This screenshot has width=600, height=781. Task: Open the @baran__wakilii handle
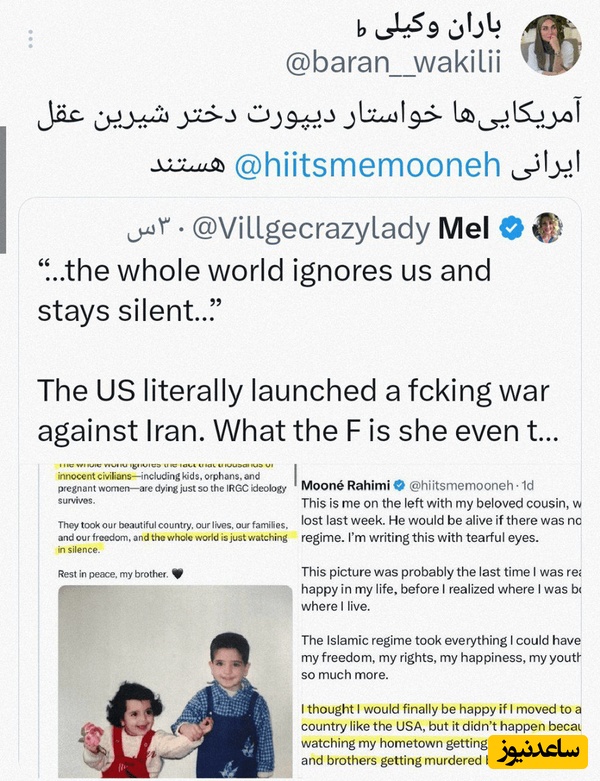click(x=394, y=63)
